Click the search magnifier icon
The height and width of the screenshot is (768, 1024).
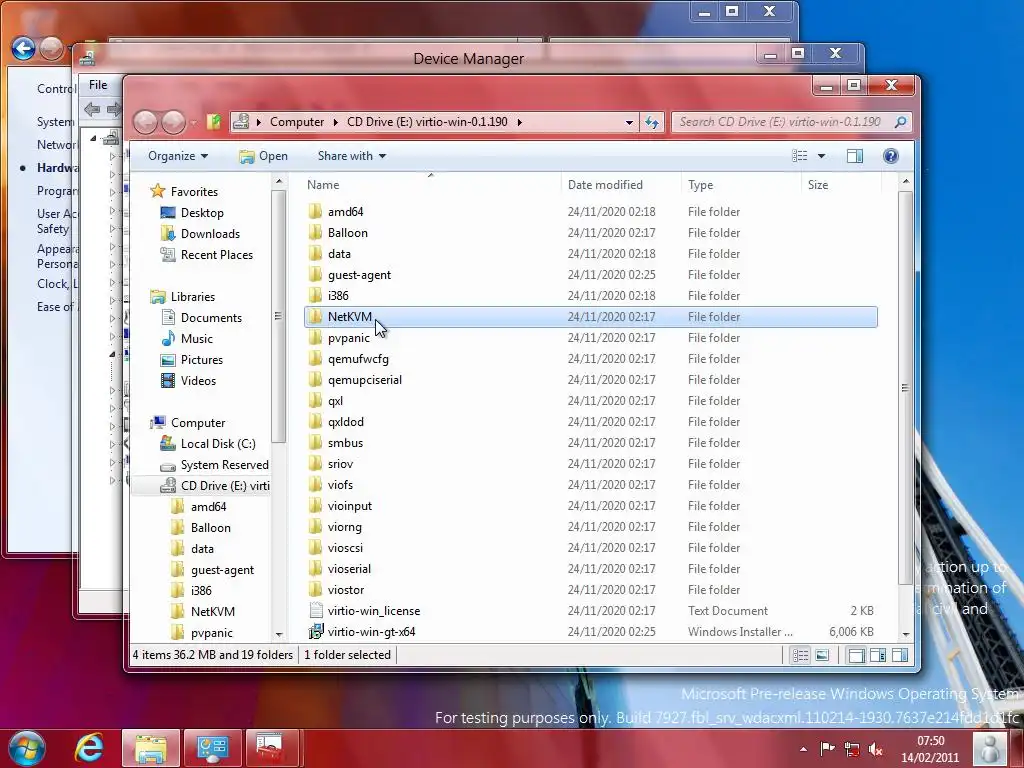coord(901,121)
